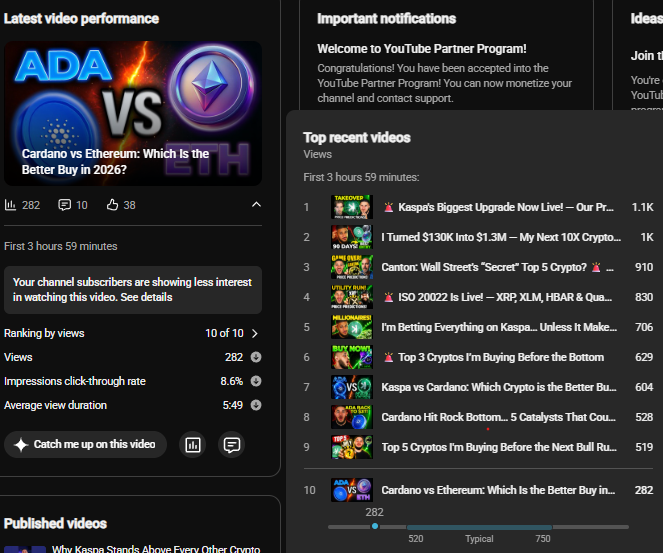Click 'Why Kaspa Stands Above Every Other Crypto' video
This screenshot has height=553, width=663.
(156, 549)
